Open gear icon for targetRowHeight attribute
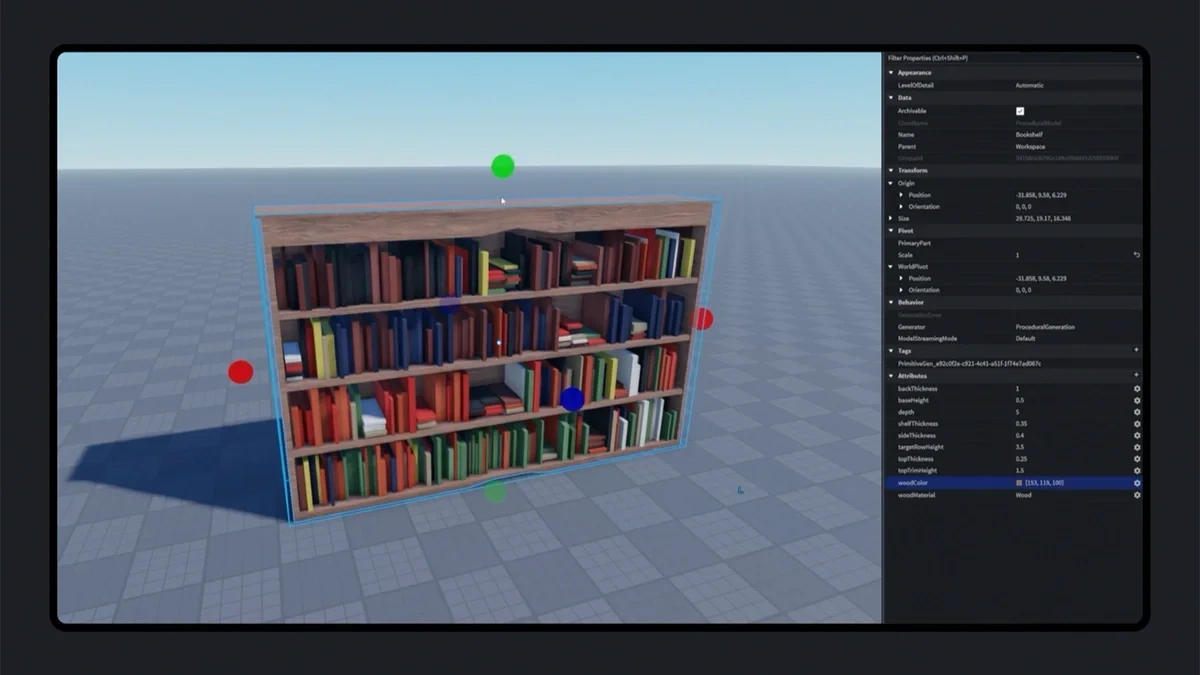The height and width of the screenshot is (675, 1200). 1136,447
